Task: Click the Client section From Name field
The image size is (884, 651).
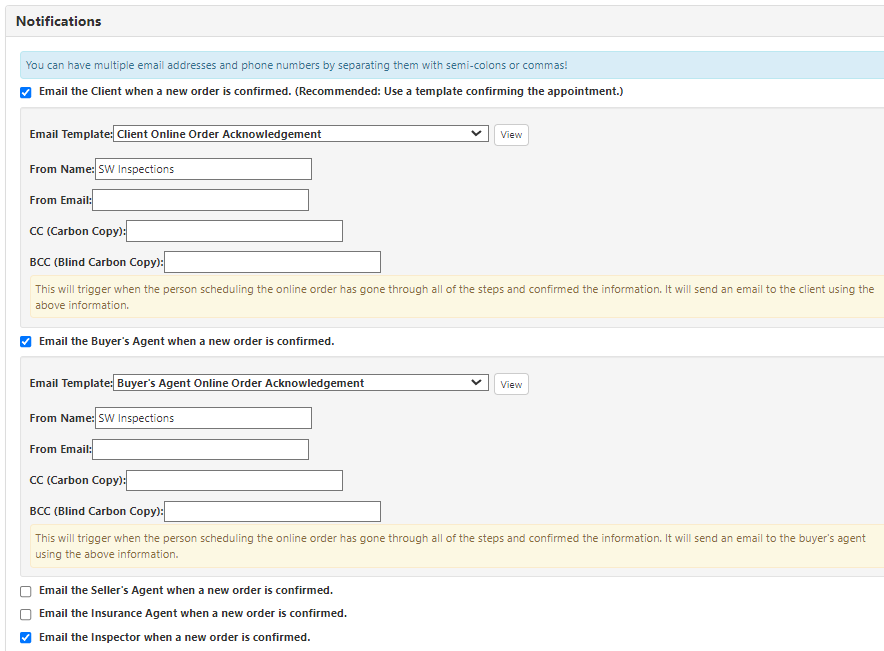Action: coord(204,169)
